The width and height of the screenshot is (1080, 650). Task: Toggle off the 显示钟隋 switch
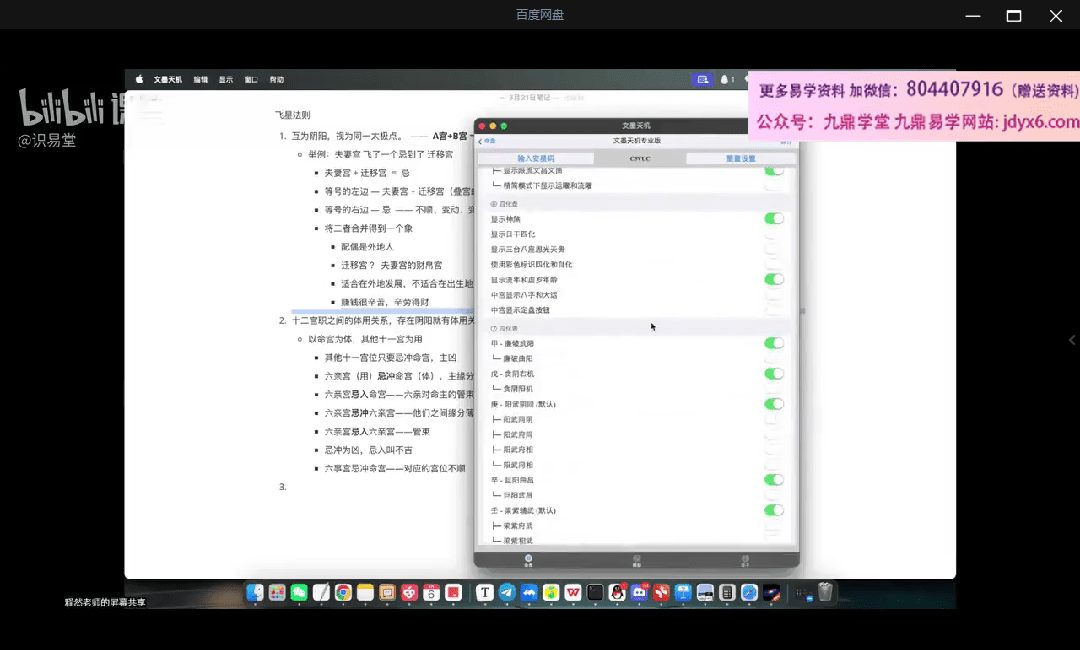tap(773, 218)
